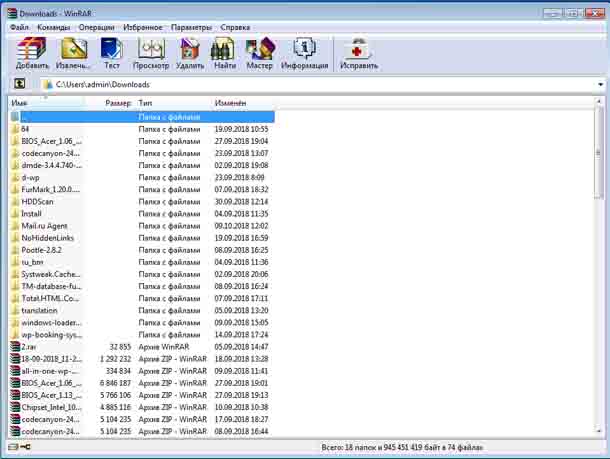This screenshot has width=610, height=459.
Task: Open the Найти (Find) toolbar tool
Action: point(224,53)
